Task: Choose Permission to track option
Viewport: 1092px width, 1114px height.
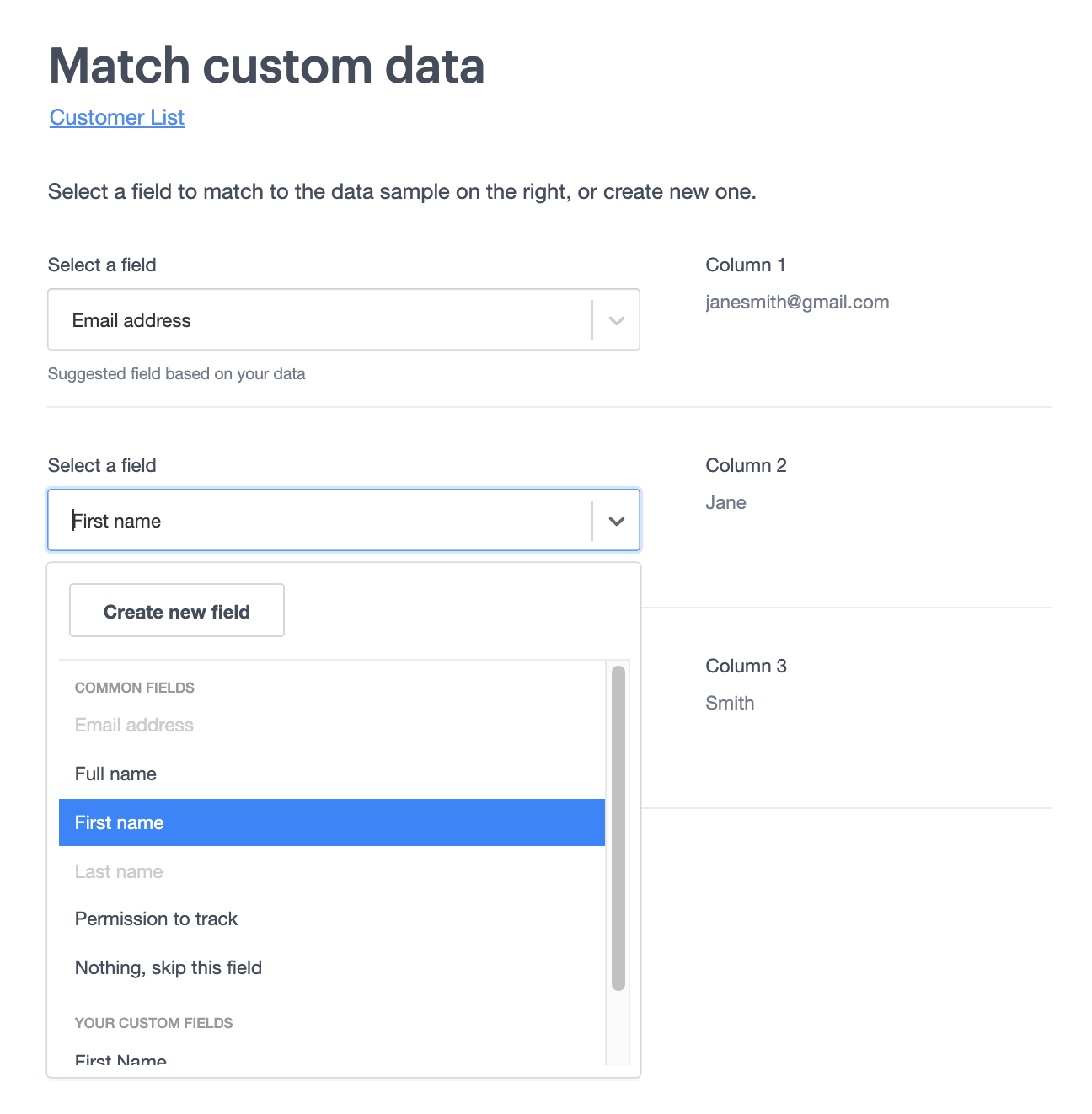Action: point(156,919)
